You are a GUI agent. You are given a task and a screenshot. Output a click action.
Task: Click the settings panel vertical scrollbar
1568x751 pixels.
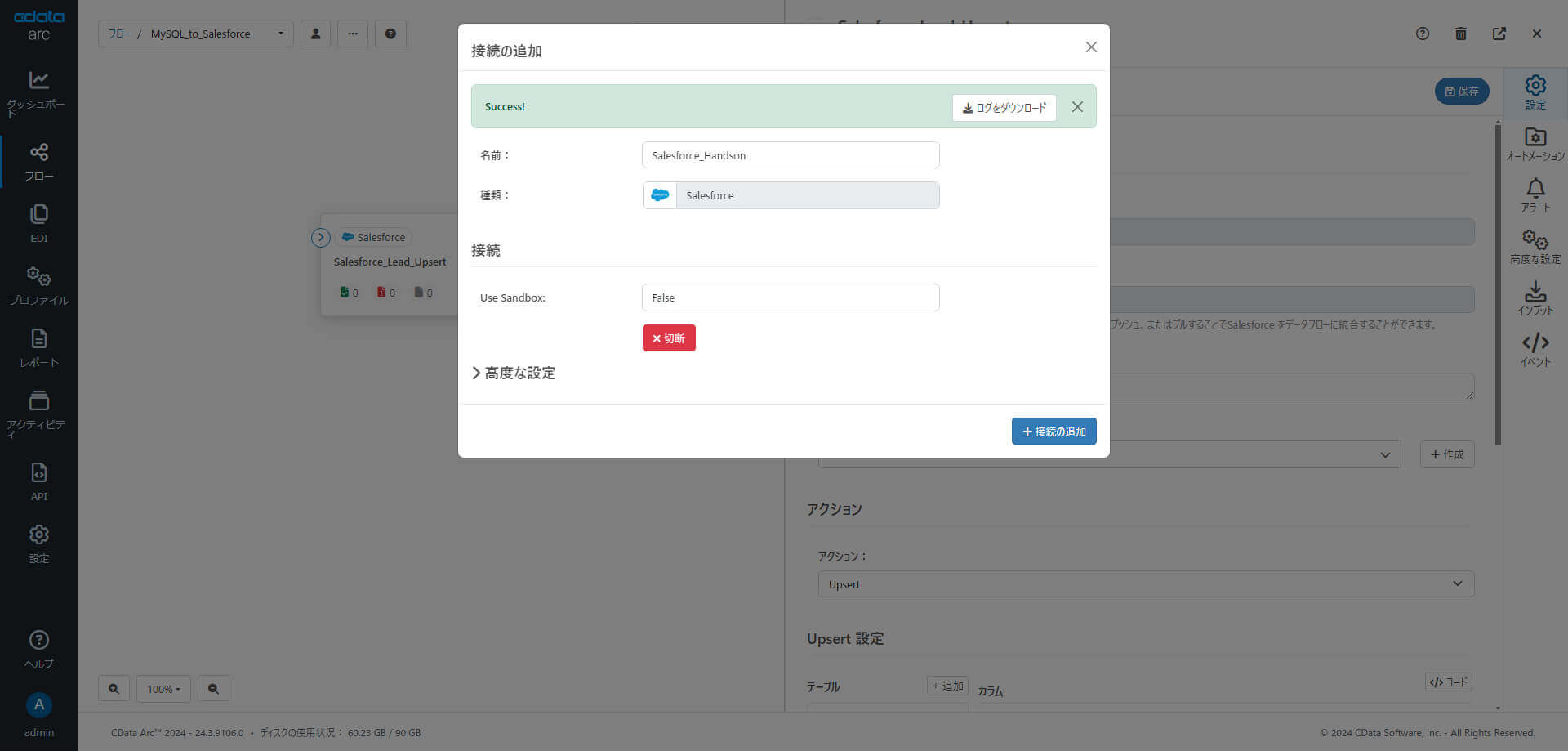coord(1498,283)
